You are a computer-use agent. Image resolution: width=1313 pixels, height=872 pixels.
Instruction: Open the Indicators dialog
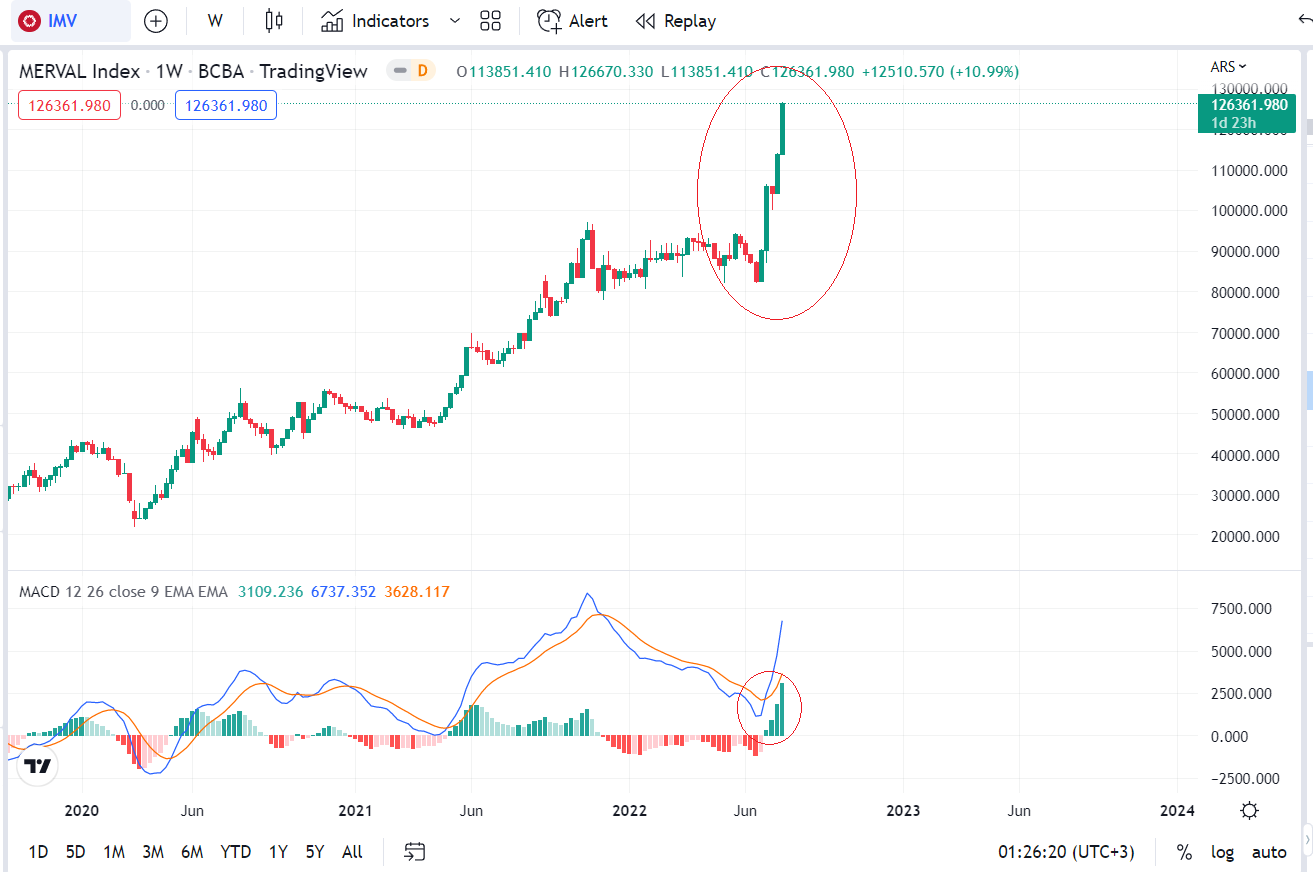[375, 21]
